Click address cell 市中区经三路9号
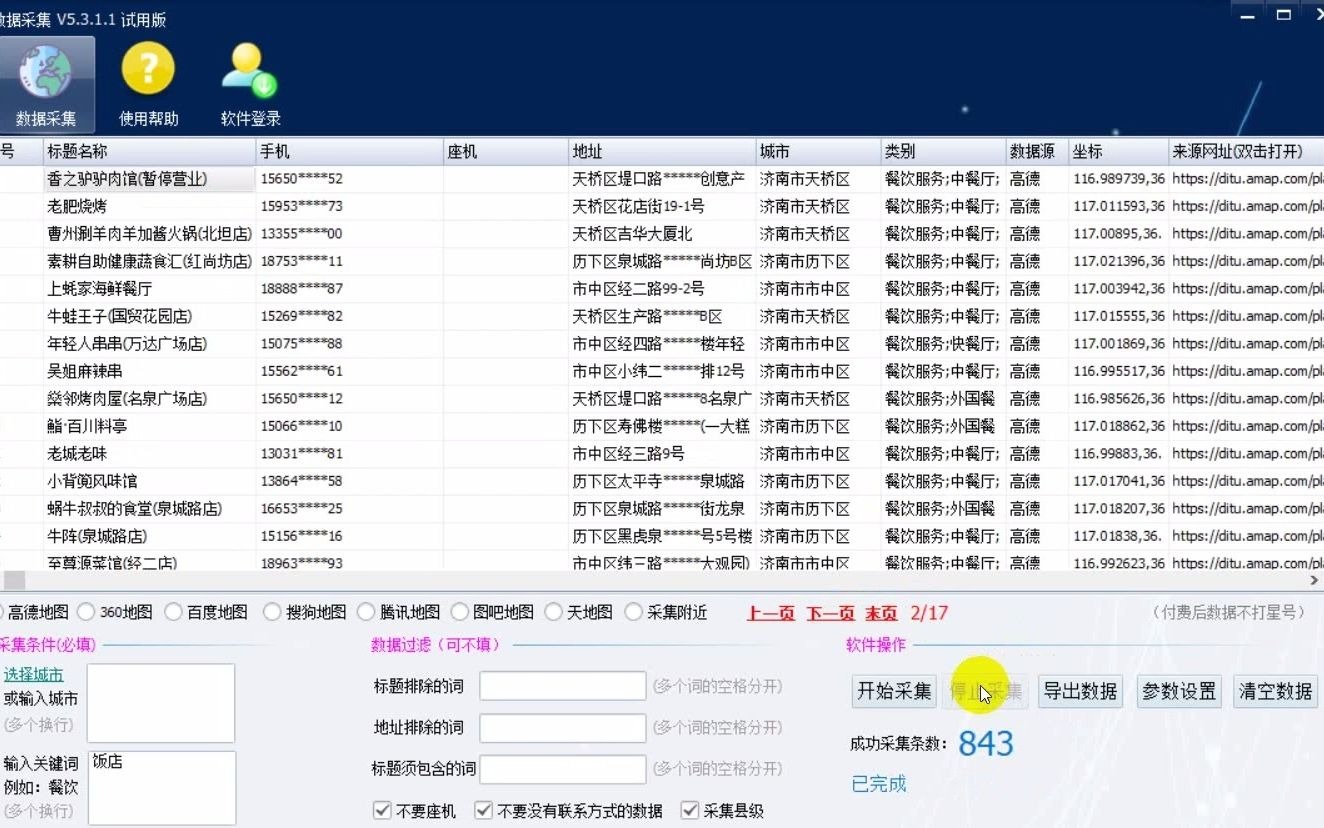1324x828 pixels. pos(662,454)
